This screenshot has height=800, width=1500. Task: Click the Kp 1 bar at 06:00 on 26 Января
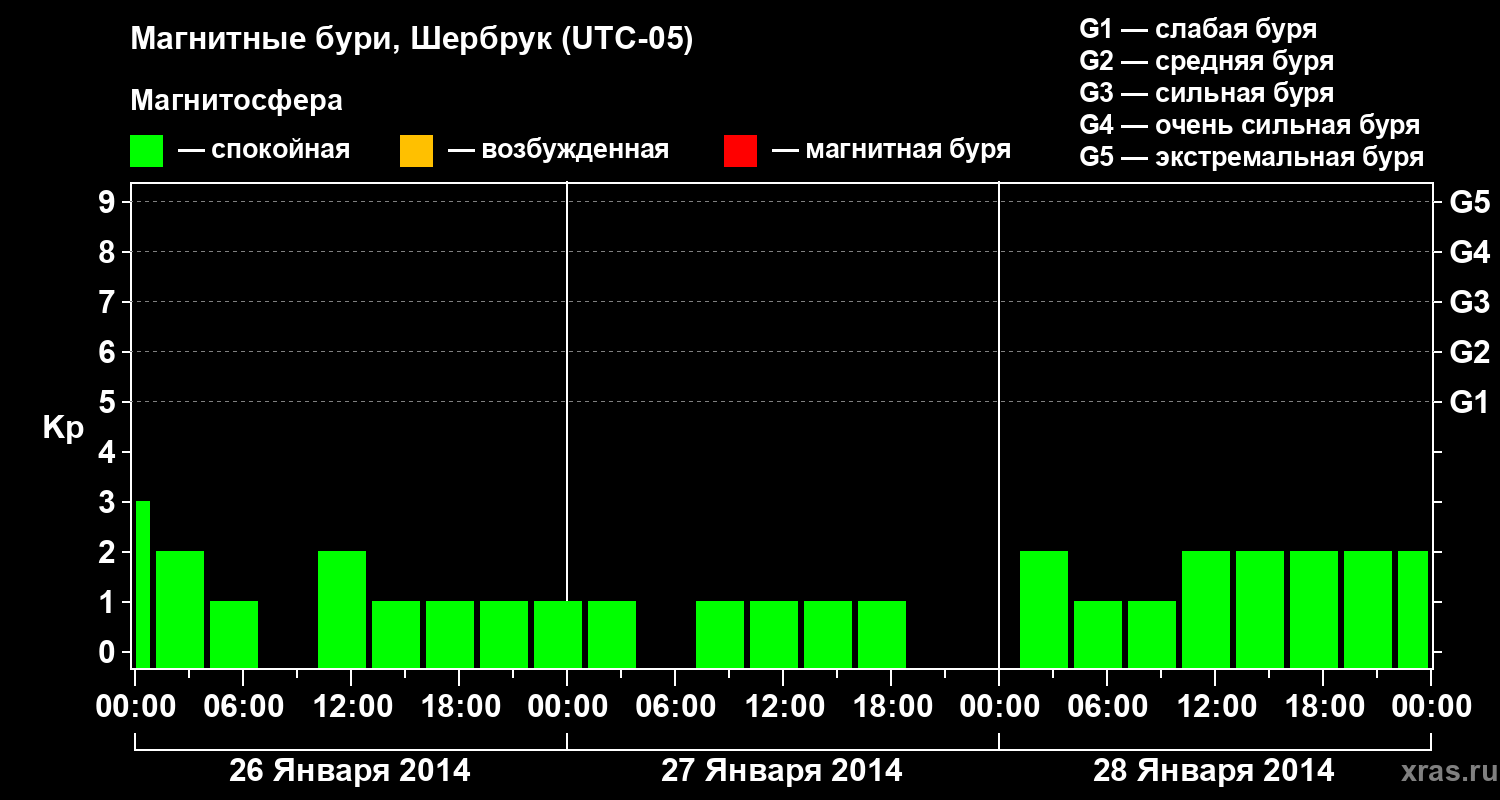click(234, 634)
